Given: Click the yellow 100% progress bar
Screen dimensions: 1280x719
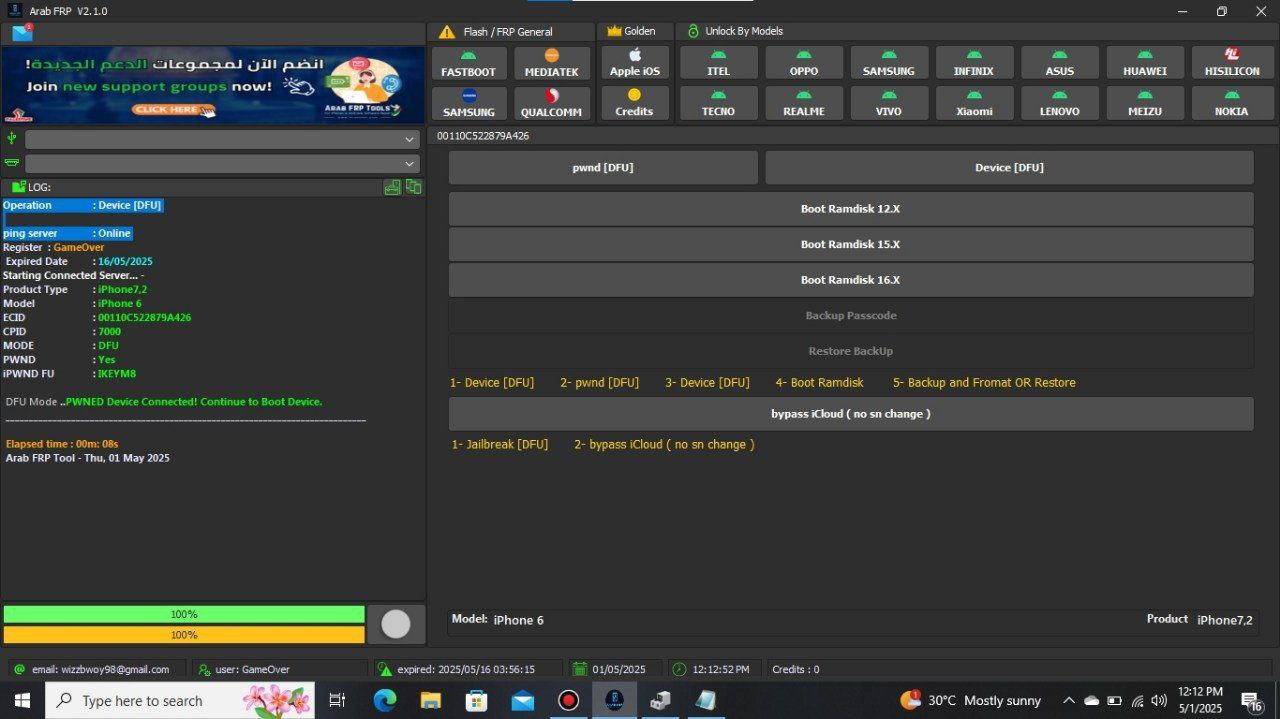Looking at the screenshot, I should click(184, 635).
